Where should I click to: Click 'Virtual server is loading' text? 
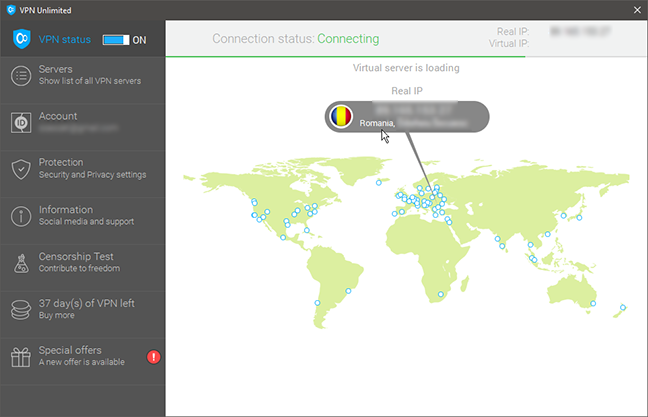tap(406, 68)
